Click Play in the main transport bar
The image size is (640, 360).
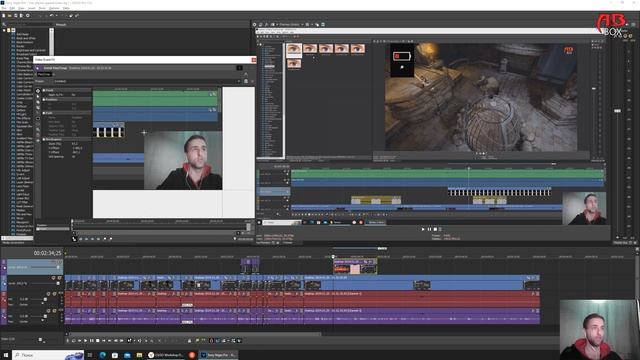[x=86, y=340]
